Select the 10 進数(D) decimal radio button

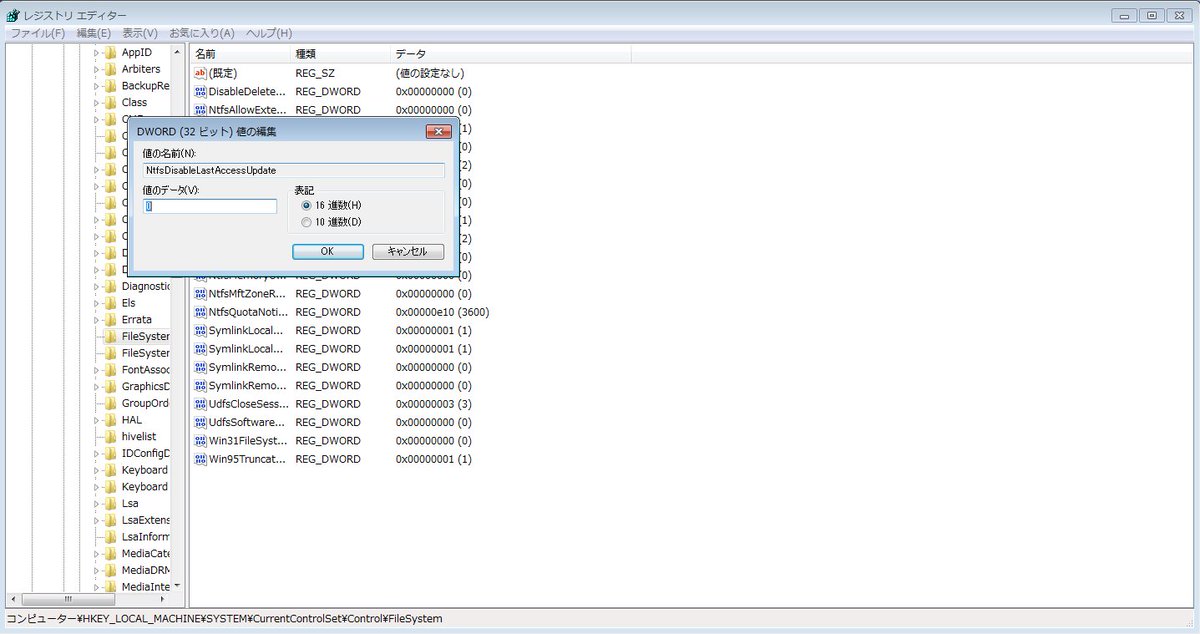[x=306, y=222]
